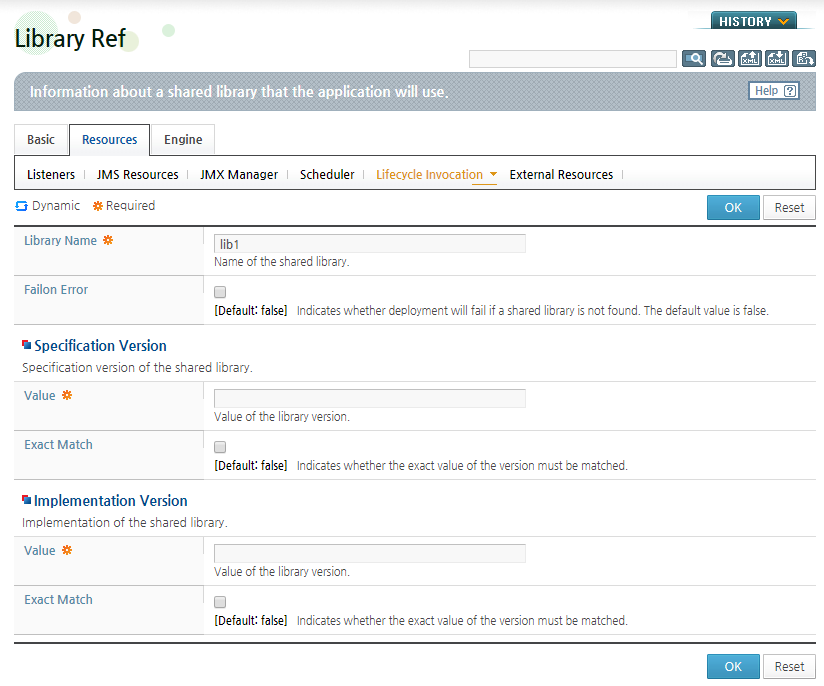Click the icon beside the Specification Version heading
Screen dimensions: 824x686
tap(26, 345)
